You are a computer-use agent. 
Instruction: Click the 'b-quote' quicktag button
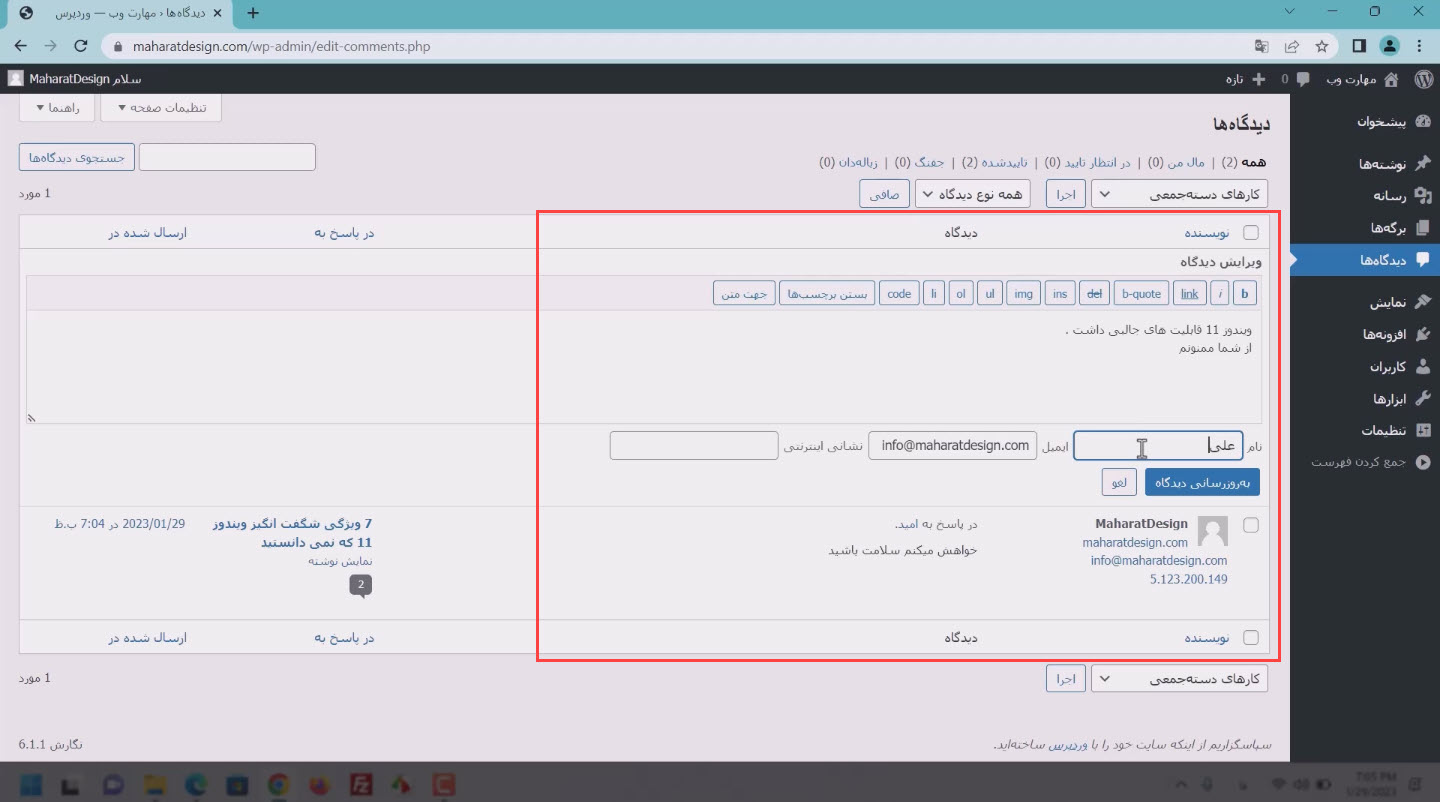click(x=1141, y=293)
